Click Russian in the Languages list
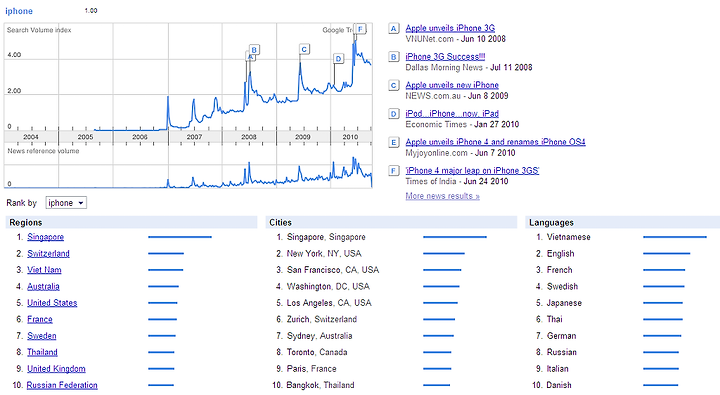 coord(562,352)
